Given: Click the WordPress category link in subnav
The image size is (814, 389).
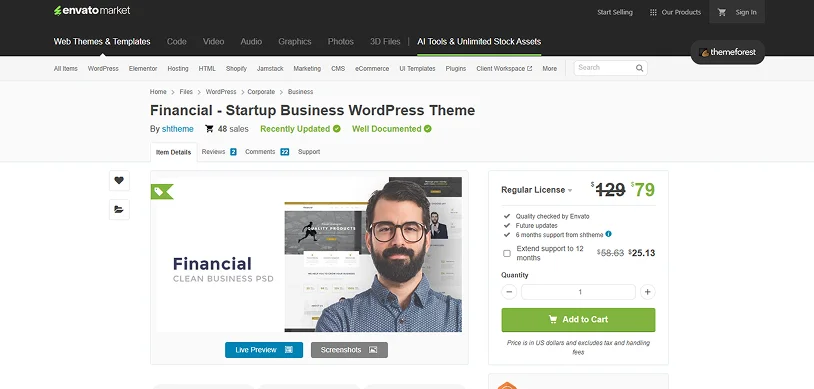Looking at the screenshot, I should click(103, 69).
